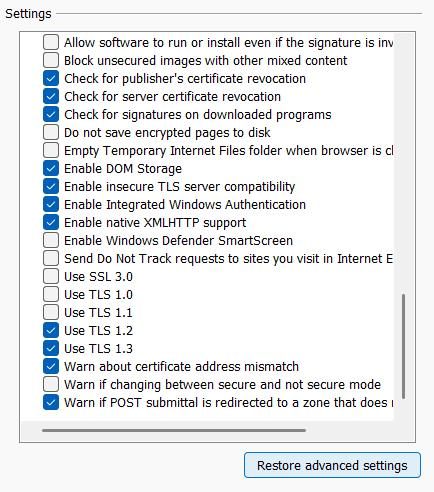The height and width of the screenshot is (492, 434).
Task: Enable Block unsecured images with mixed content
Action: pos(51,60)
